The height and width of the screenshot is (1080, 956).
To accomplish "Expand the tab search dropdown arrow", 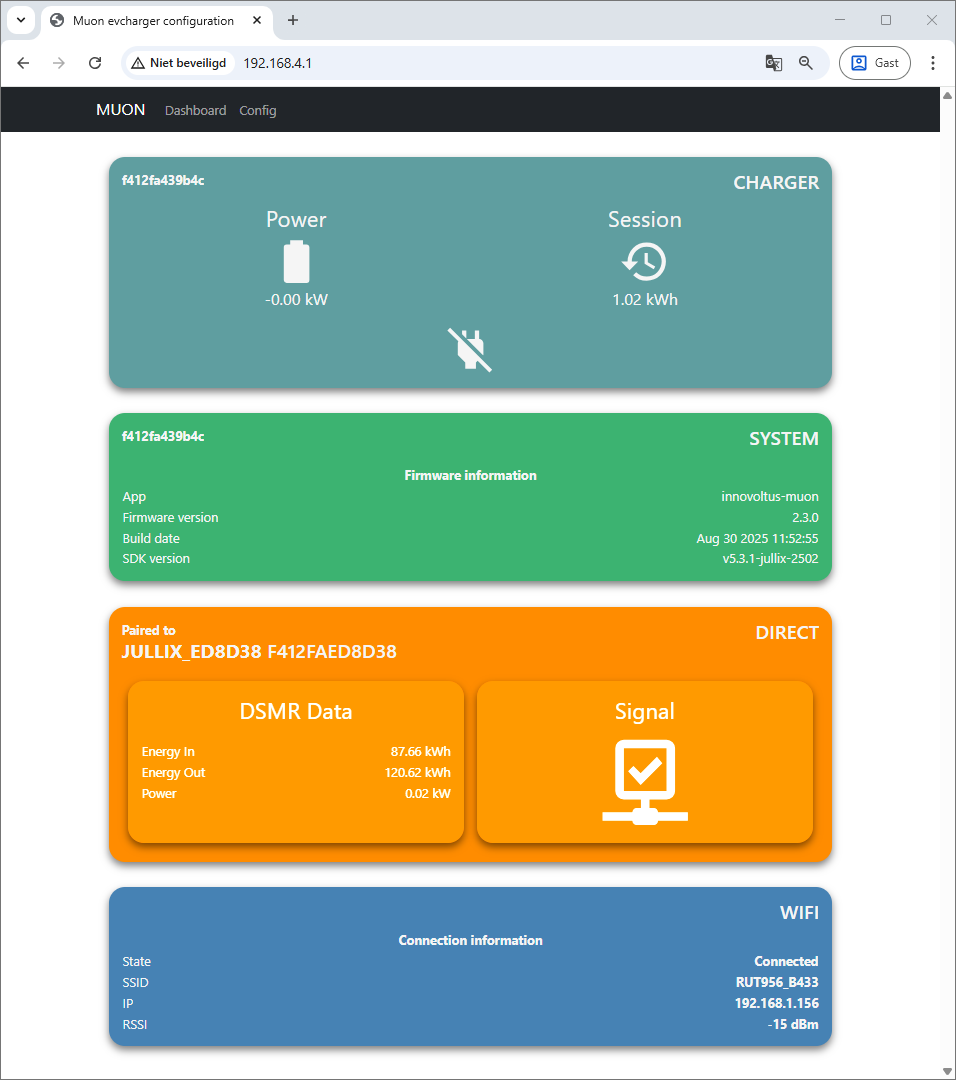I will click(x=20, y=20).
